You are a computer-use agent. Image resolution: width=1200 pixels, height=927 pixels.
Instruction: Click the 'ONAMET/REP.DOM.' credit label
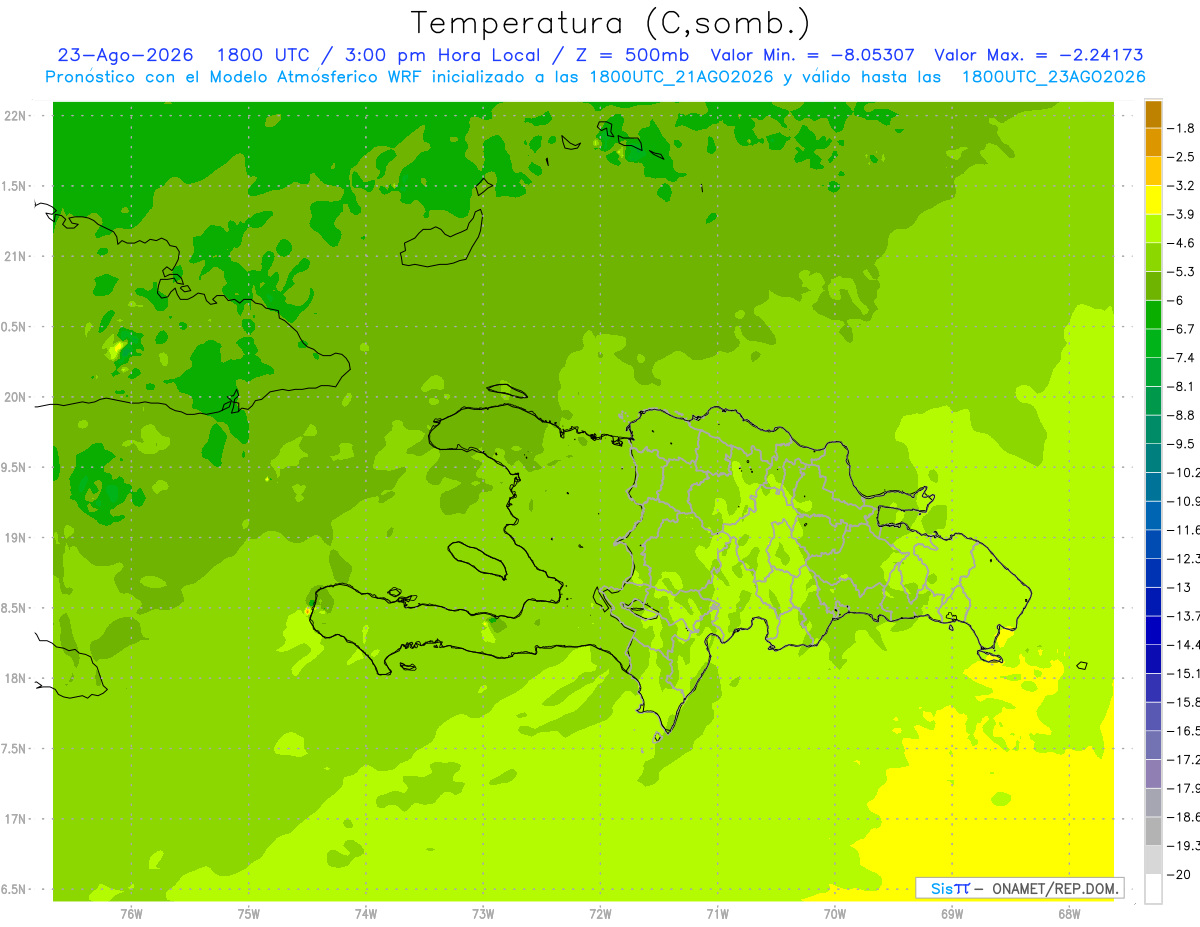[1056, 888]
